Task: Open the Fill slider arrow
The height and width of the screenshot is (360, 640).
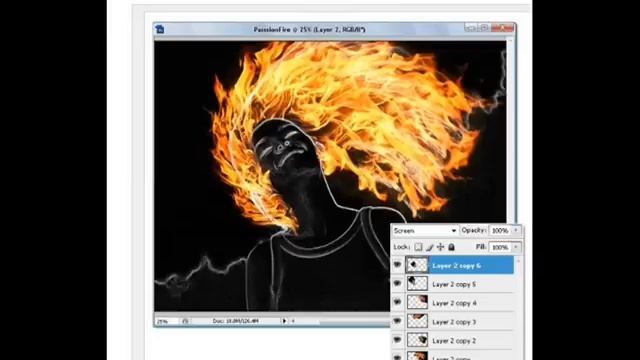Action: (x=516, y=247)
